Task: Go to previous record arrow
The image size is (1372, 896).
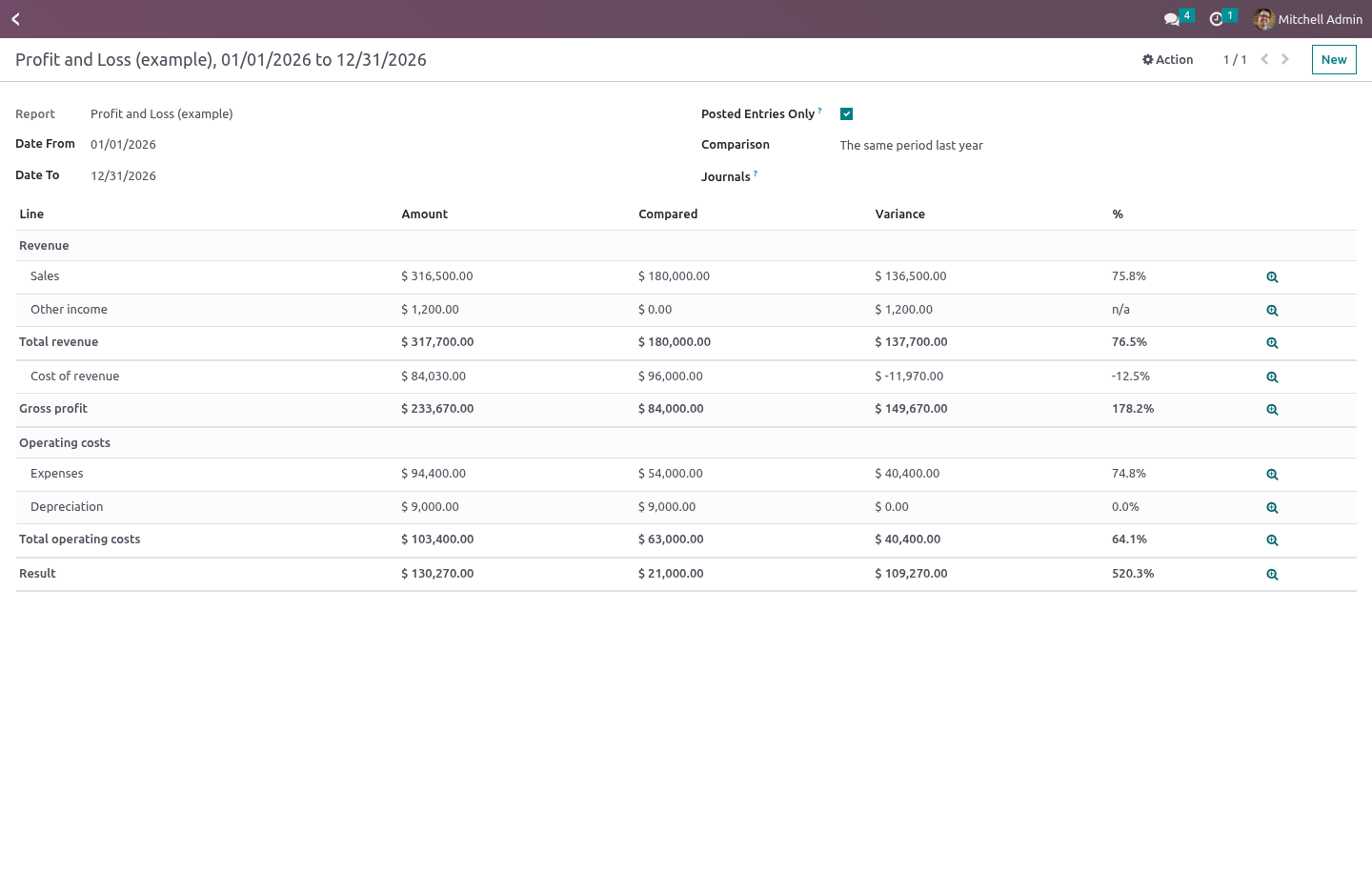Action: click(1264, 59)
